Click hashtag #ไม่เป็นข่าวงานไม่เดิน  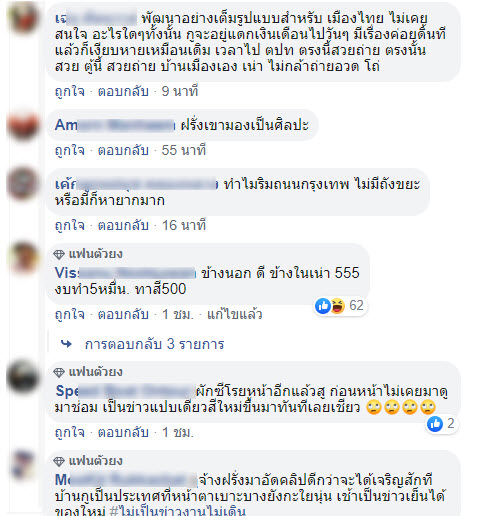tap(178, 511)
